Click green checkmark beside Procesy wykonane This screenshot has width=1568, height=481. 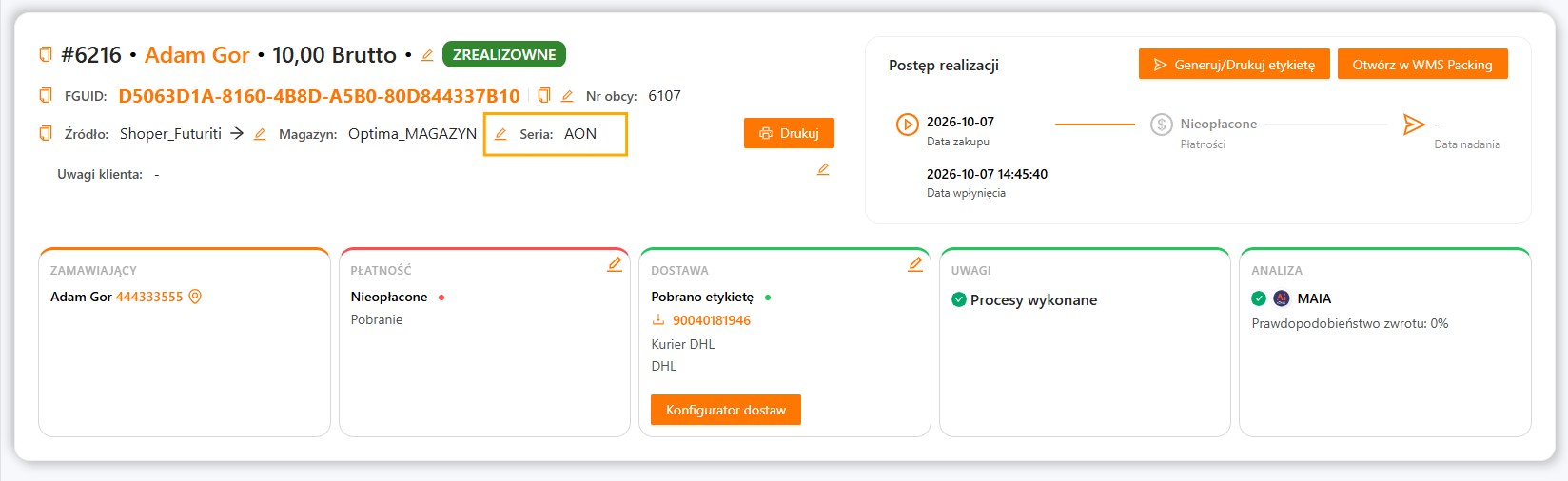(959, 299)
